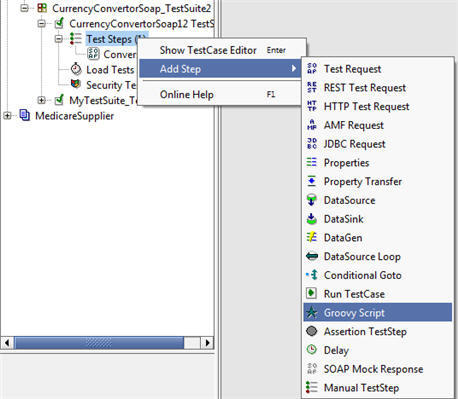This screenshot has height=399, width=458.
Task: Click the horizontal scrollbar left arrow
Action: click(x=7, y=342)
